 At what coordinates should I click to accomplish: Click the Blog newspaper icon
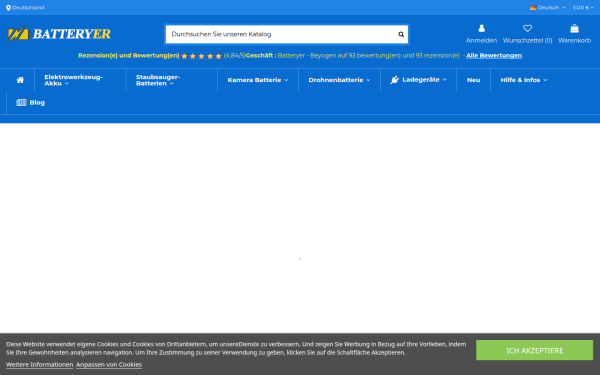click(21, 103)
